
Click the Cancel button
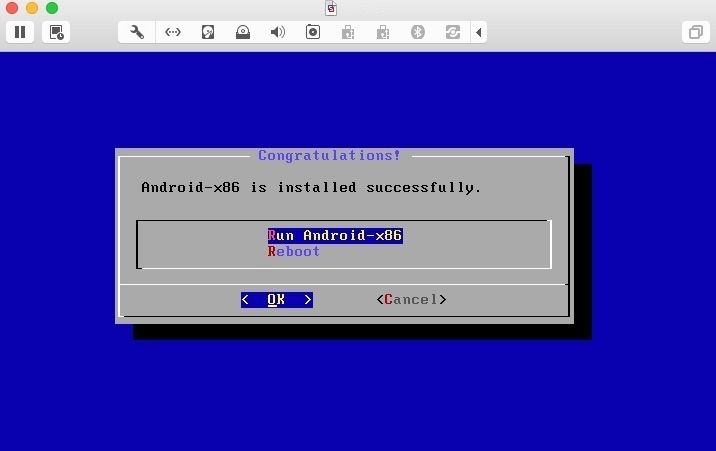tap(411, 299)
